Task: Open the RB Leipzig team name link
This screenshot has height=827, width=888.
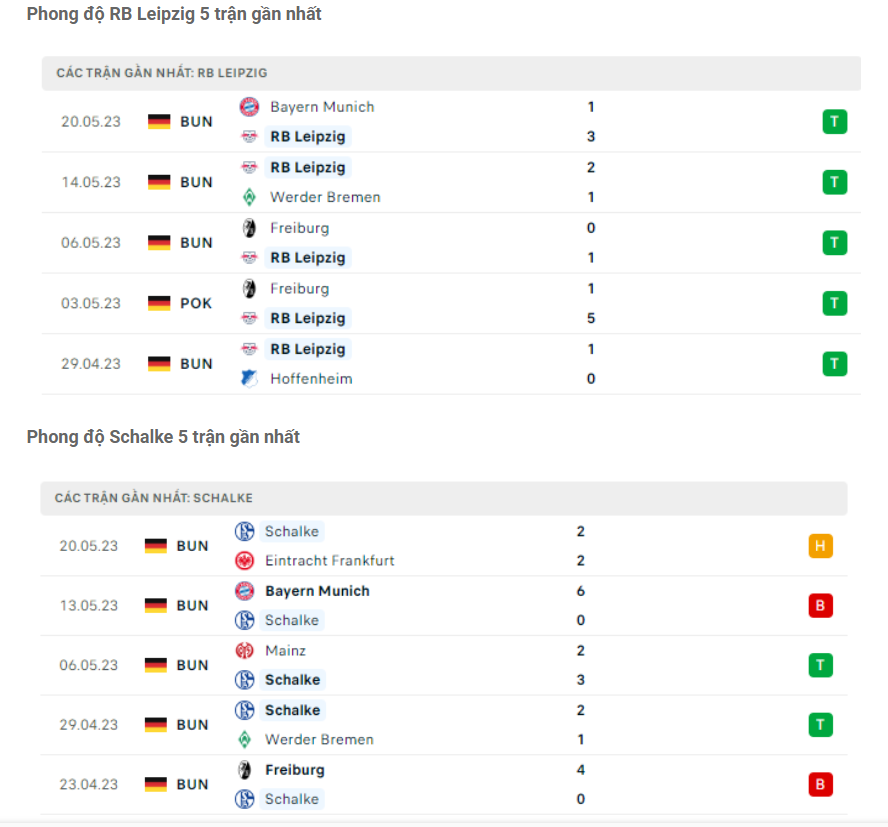Action: 308,137
